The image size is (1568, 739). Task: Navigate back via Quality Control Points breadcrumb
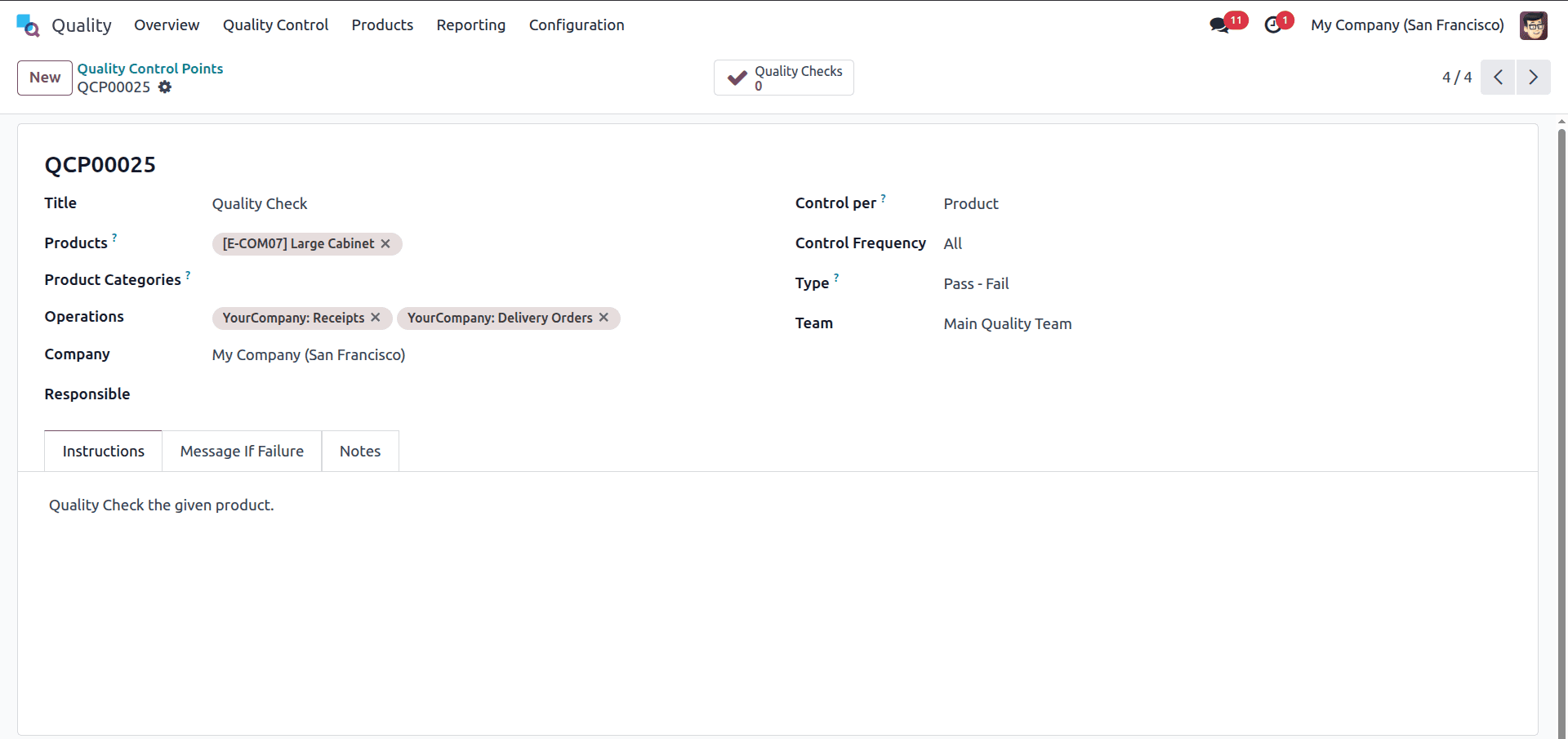pos(149,69)
